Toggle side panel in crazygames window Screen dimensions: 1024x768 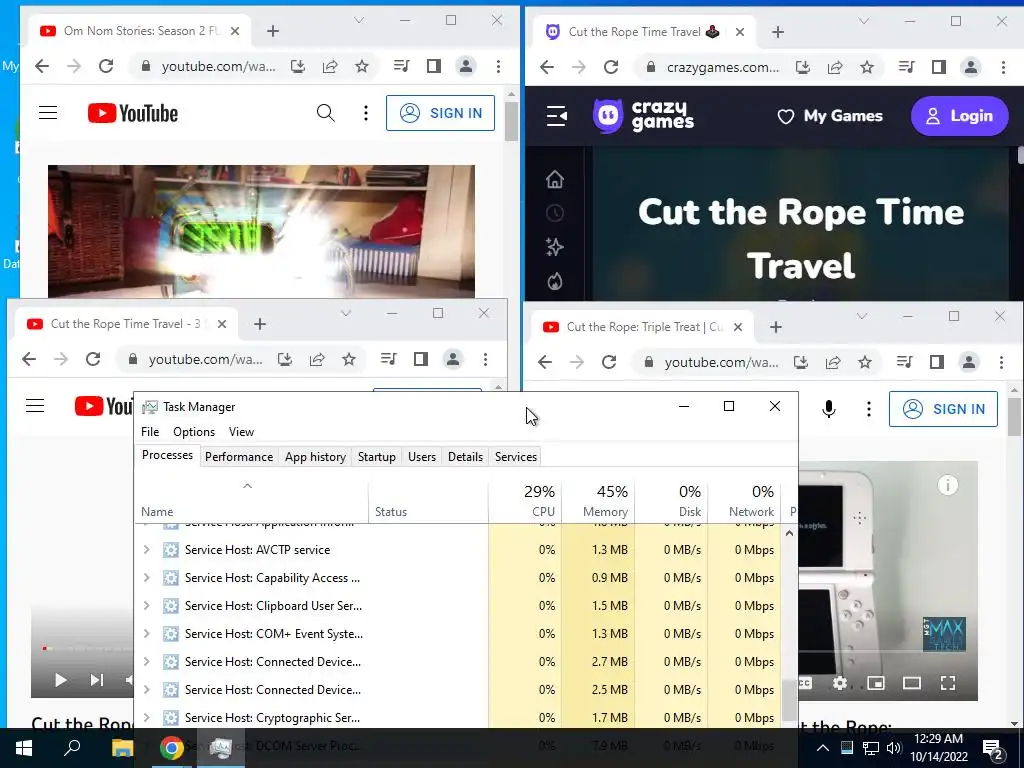pos(938,67)
